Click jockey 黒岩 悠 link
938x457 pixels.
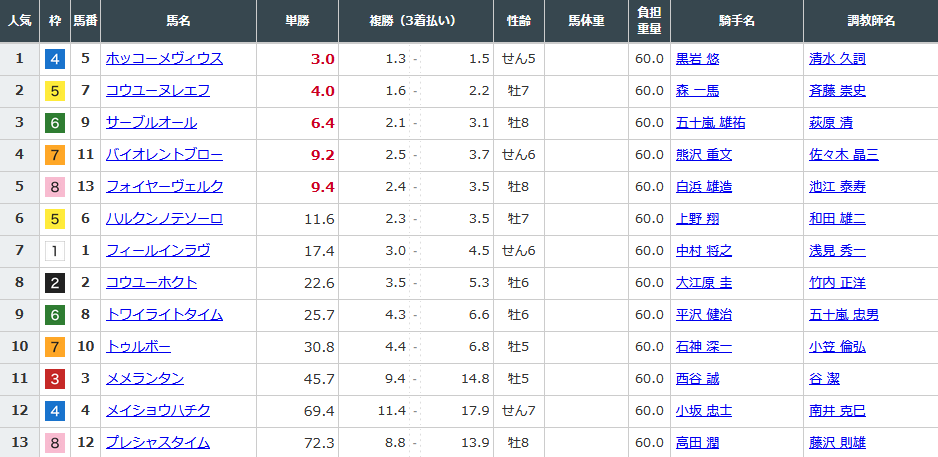698,59
